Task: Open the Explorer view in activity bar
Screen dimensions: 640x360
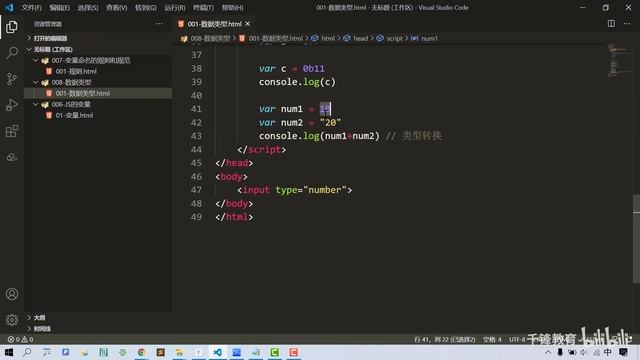Action: (x=12, y=27)
